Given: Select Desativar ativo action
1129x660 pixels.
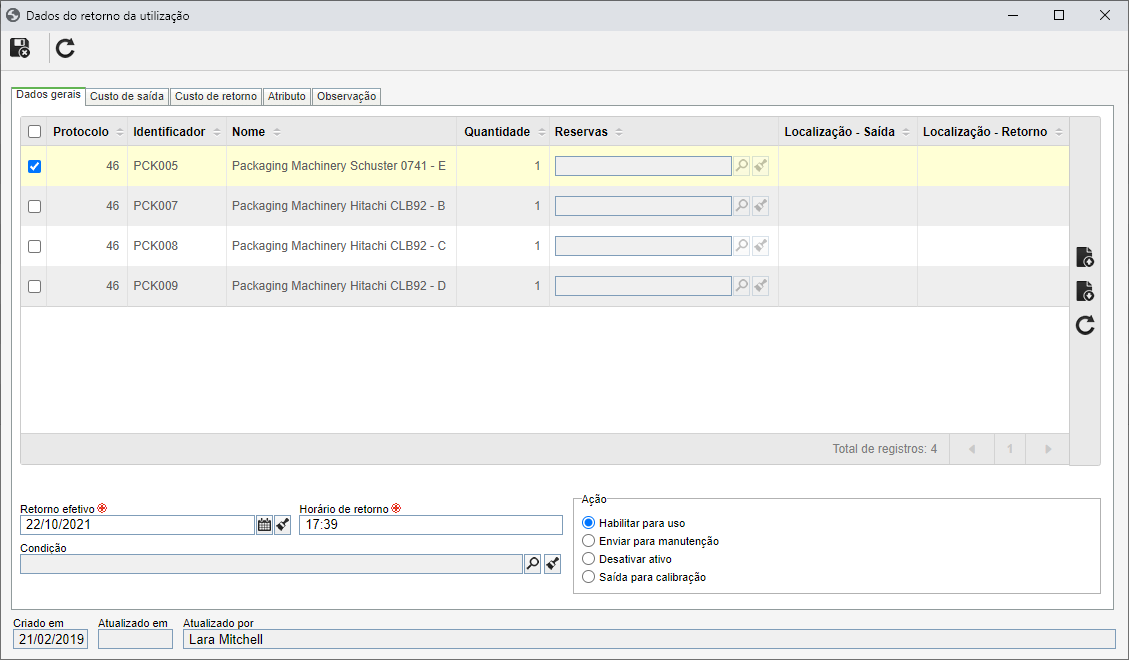Looking at the screenshot, I should point(588,559).
